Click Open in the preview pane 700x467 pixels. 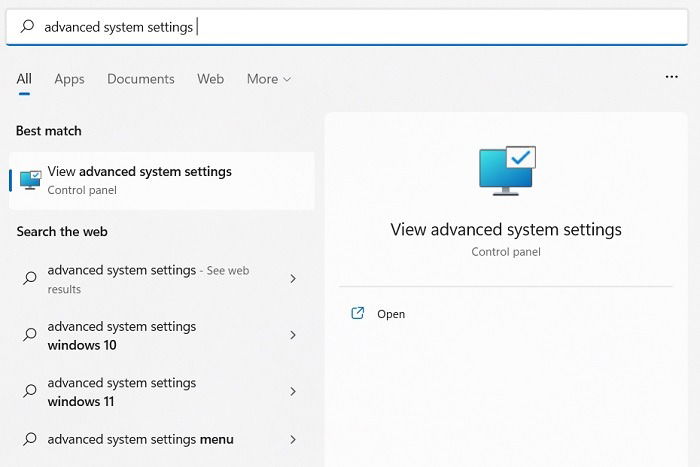[391, 314]
